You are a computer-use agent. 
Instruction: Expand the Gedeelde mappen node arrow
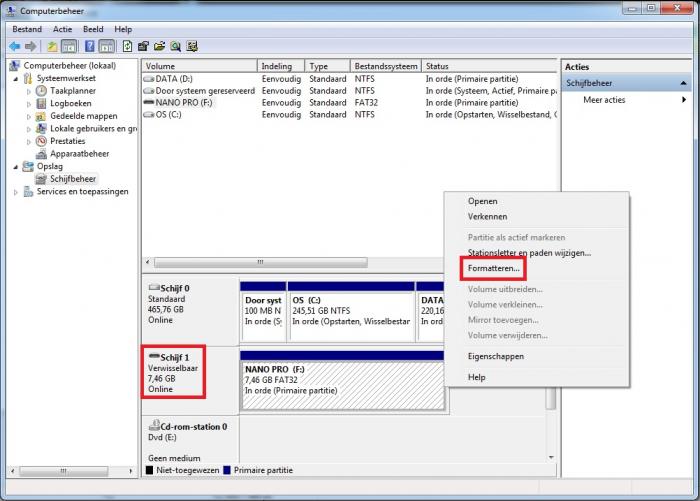(x=29, y=116)
